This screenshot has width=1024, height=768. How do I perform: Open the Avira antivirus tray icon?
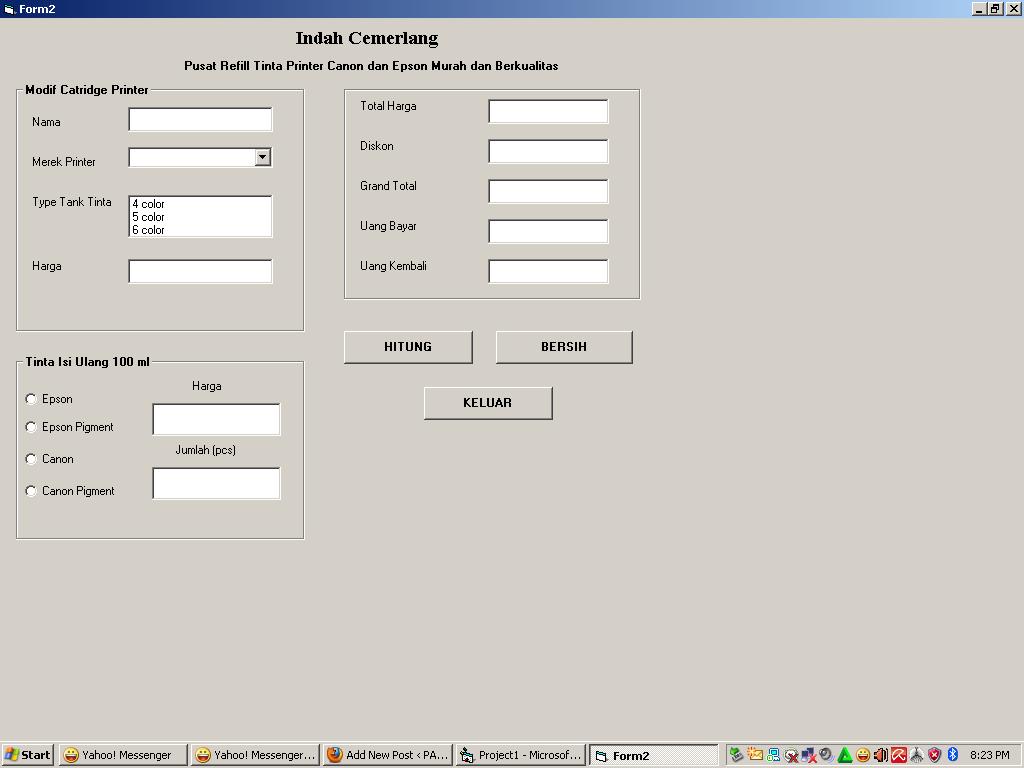point(899,755)
